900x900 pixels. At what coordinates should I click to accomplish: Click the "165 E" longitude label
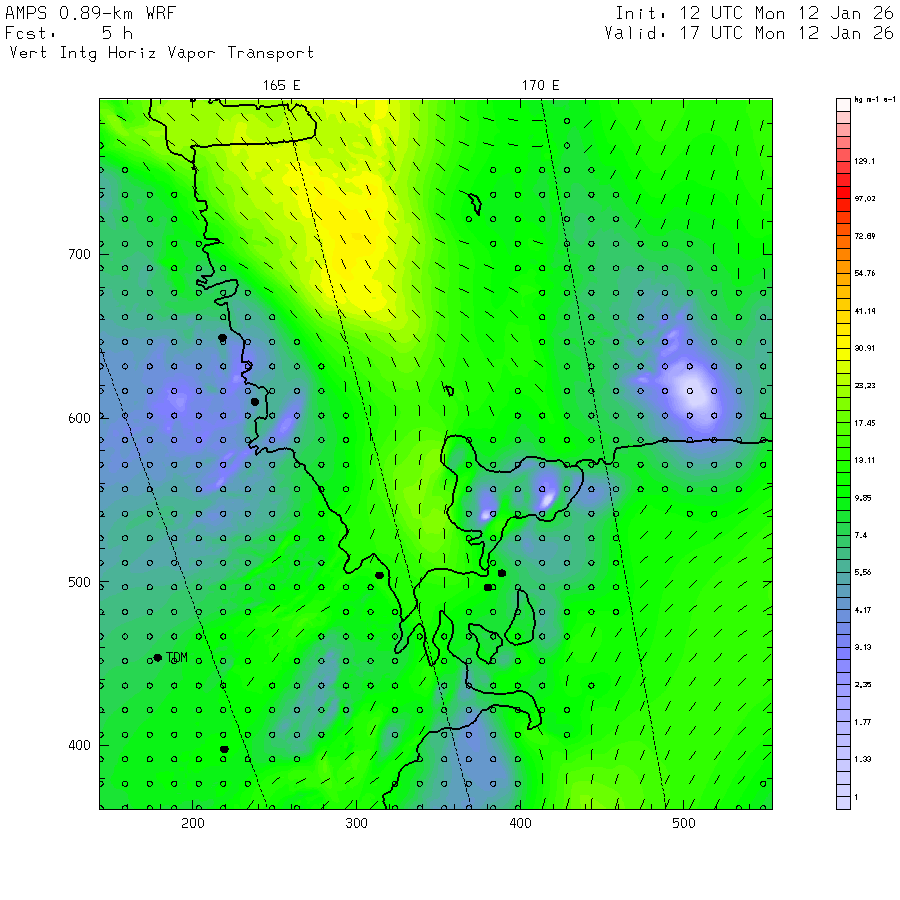coord(281,86)
